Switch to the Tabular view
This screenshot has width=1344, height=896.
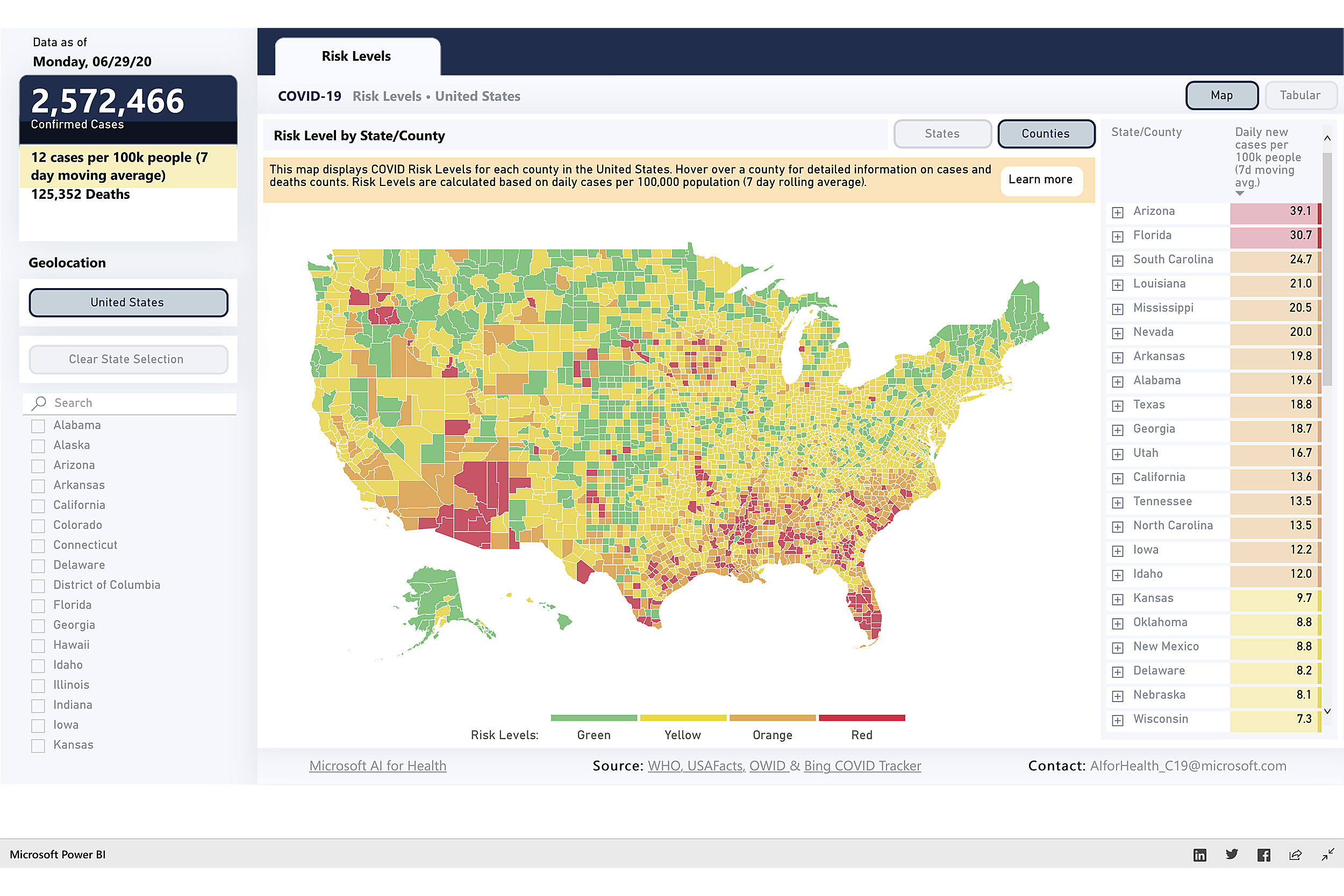[x=1300, y=96]
